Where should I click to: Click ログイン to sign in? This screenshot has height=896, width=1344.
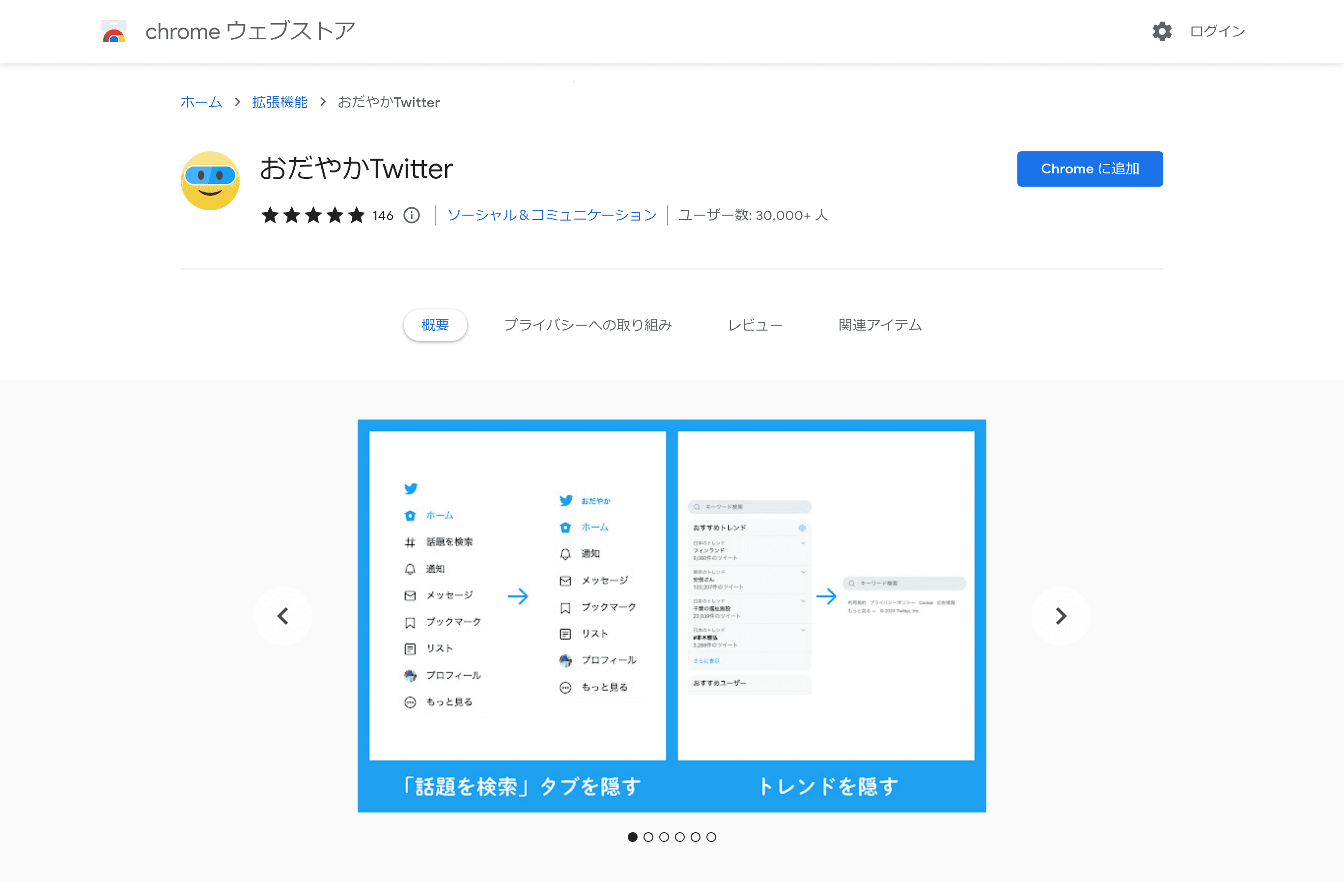pyautogui.click(x=1217, y=31)
